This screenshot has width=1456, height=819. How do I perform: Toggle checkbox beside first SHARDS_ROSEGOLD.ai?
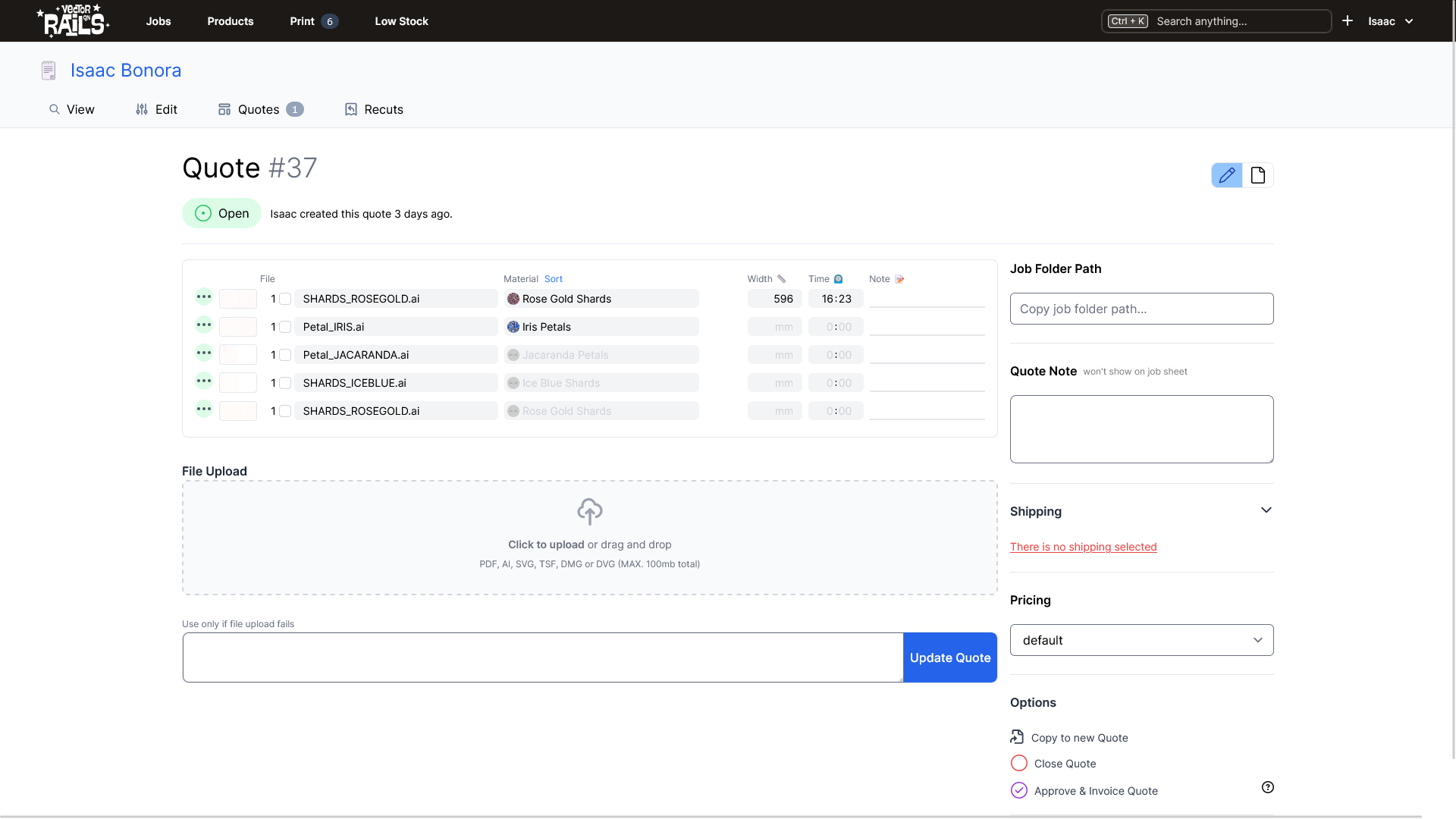coord(285,299)
